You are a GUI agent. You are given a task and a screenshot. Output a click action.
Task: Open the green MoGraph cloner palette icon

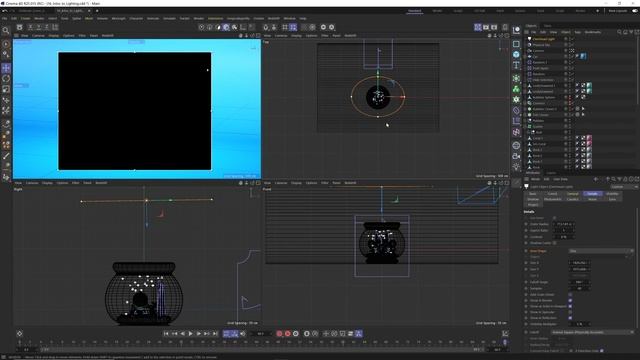516,89
